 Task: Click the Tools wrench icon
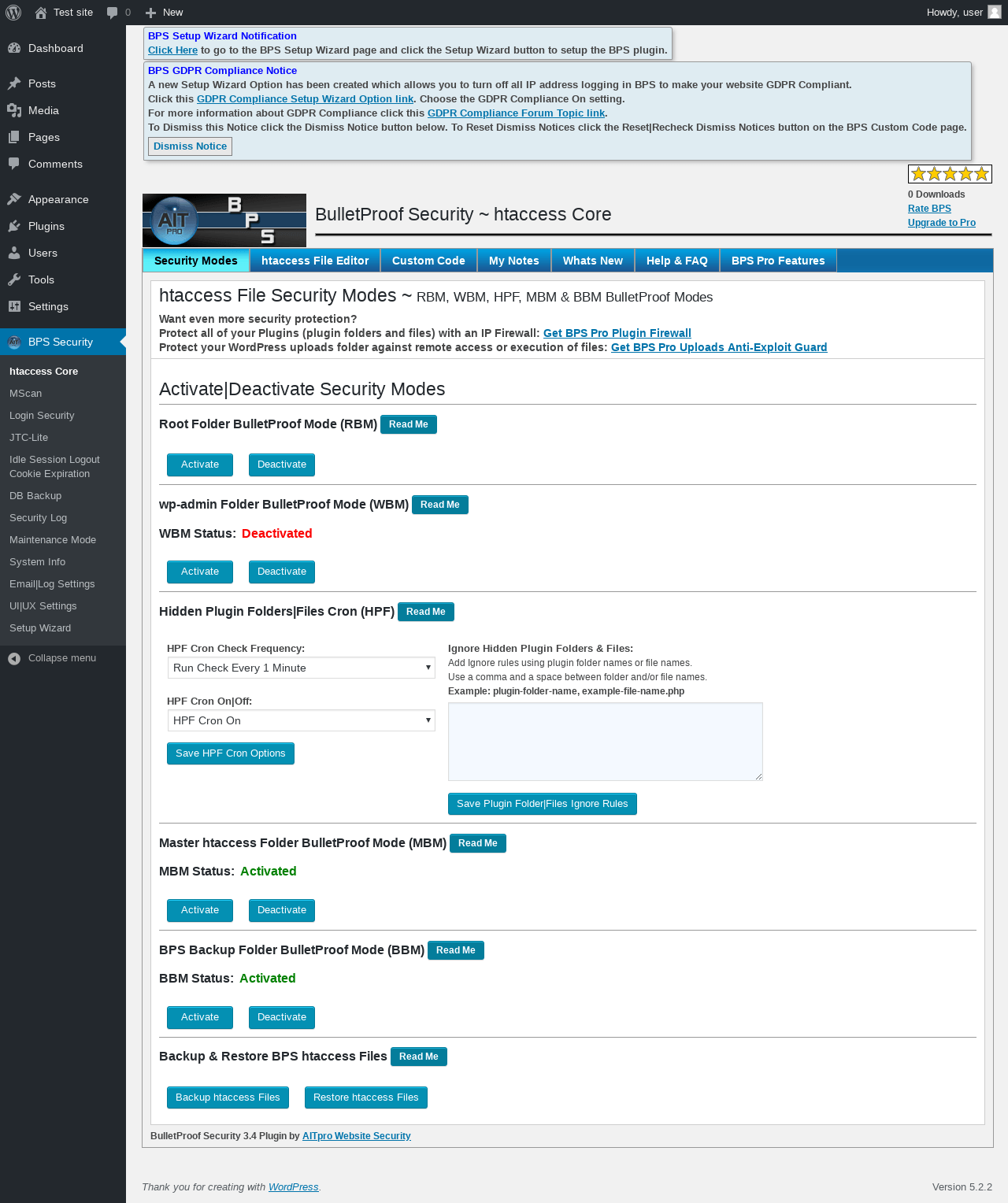coord(14,279)
